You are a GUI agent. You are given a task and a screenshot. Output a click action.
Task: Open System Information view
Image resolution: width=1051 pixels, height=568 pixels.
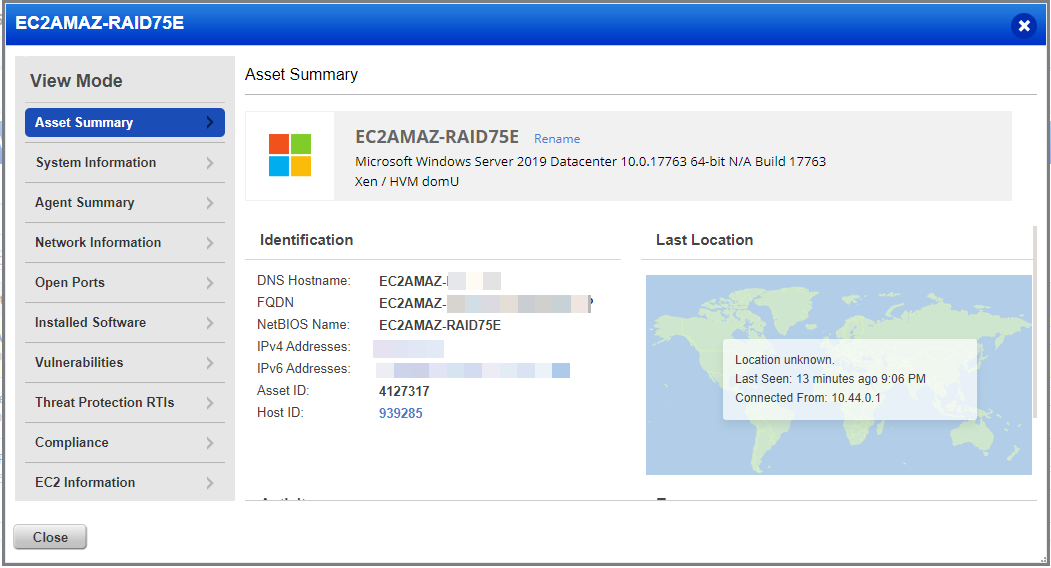coord(125,163)
